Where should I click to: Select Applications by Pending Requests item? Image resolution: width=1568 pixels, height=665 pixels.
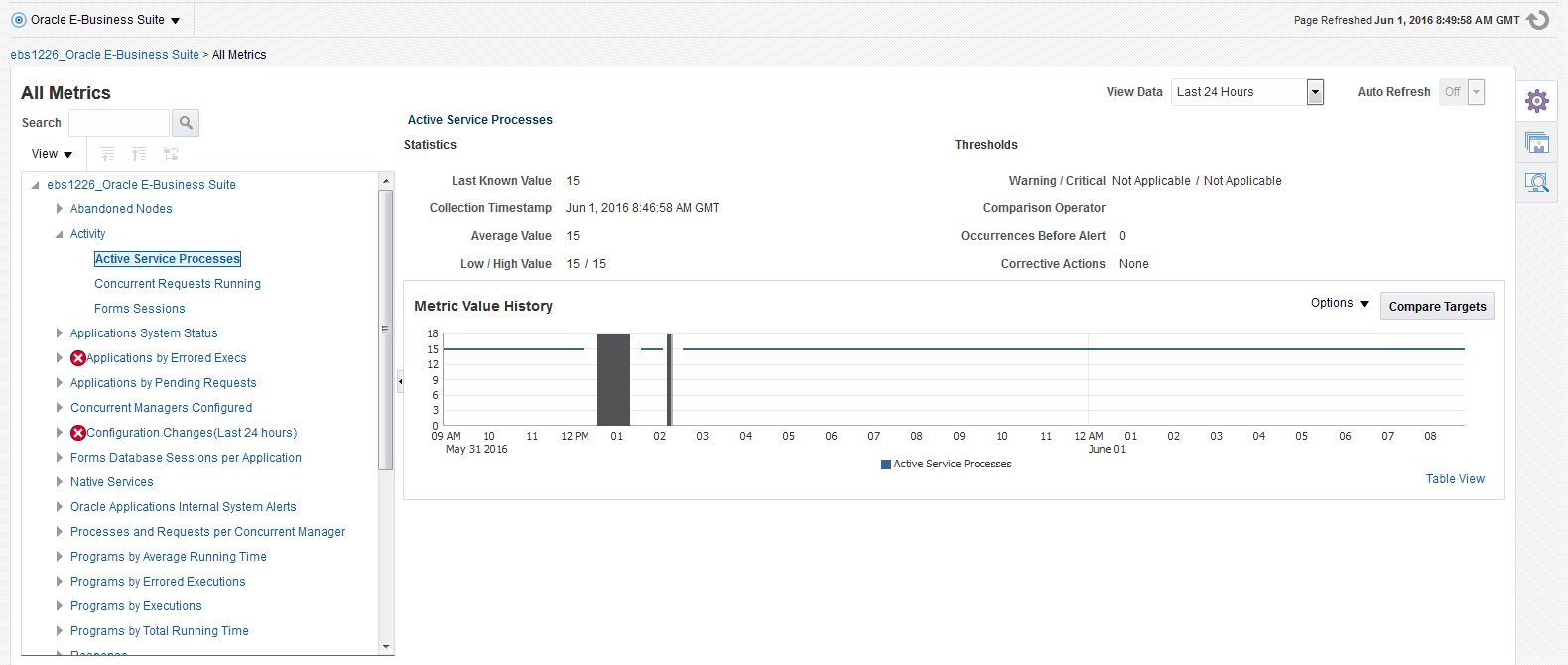pyautogui.click(x=163, y=383)
